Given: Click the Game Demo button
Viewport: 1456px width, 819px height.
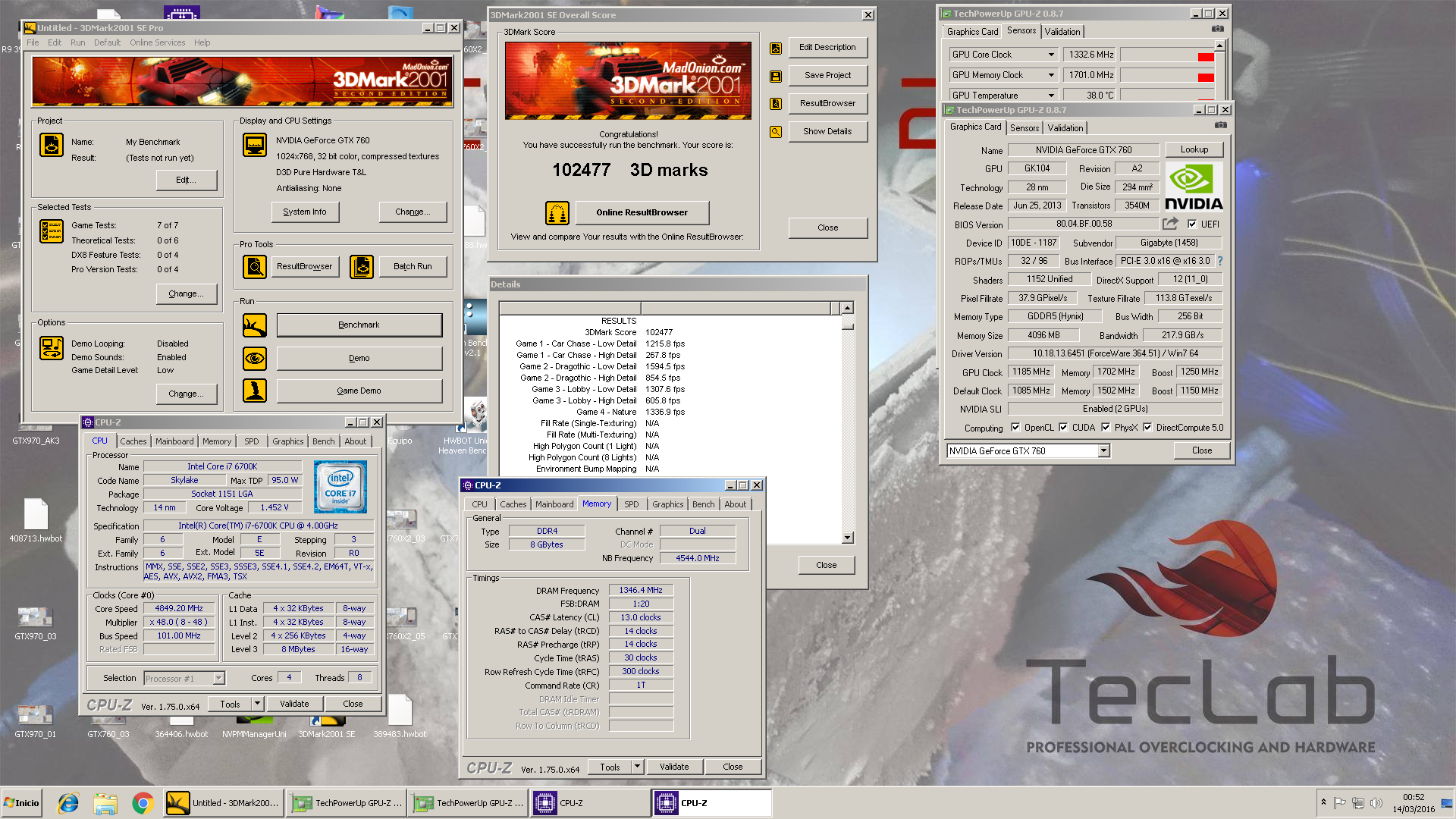Looking at the screenshot, I should tap(359, 391).
